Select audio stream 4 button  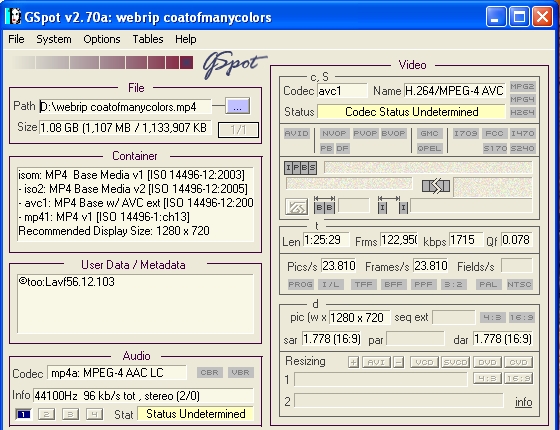(x=94, y=414)
